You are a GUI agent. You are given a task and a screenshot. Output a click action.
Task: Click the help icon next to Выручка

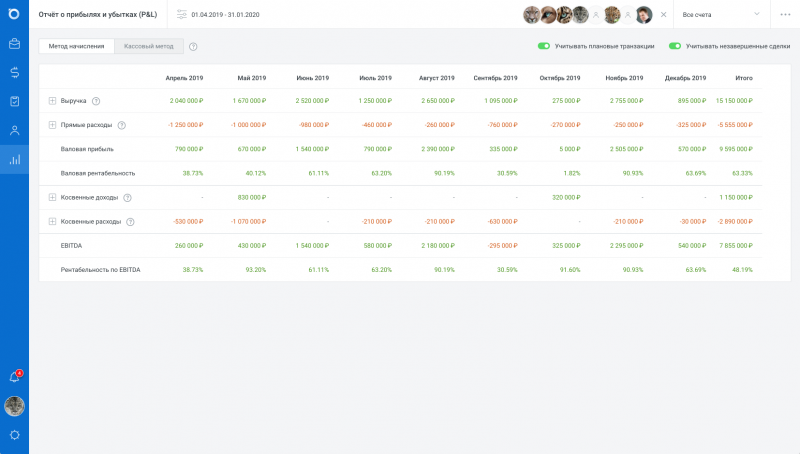coord(97,101)
